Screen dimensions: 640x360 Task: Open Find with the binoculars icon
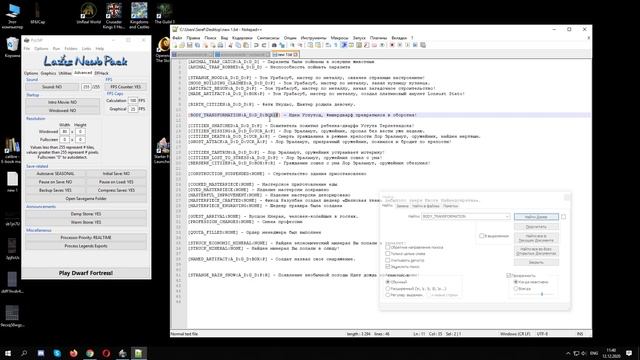coord(274,45)
